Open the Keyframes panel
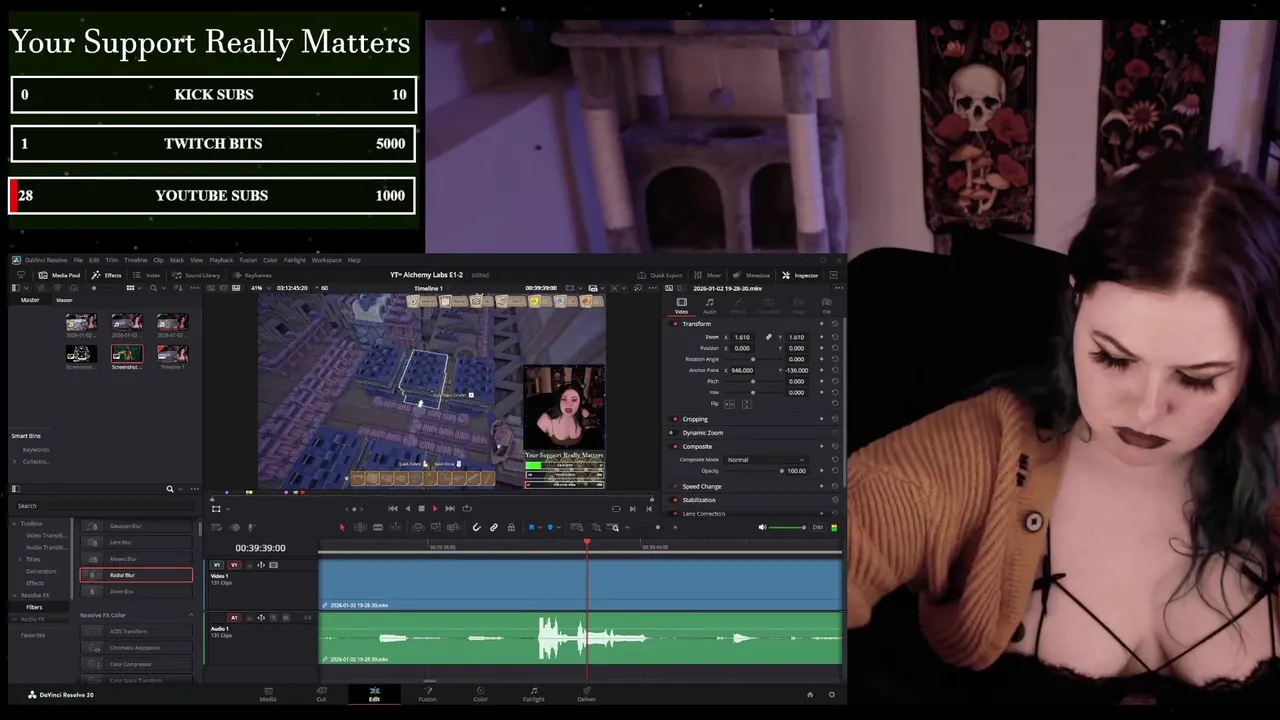The height and width of the screenshot is (720, 1280). click(252, 275)
